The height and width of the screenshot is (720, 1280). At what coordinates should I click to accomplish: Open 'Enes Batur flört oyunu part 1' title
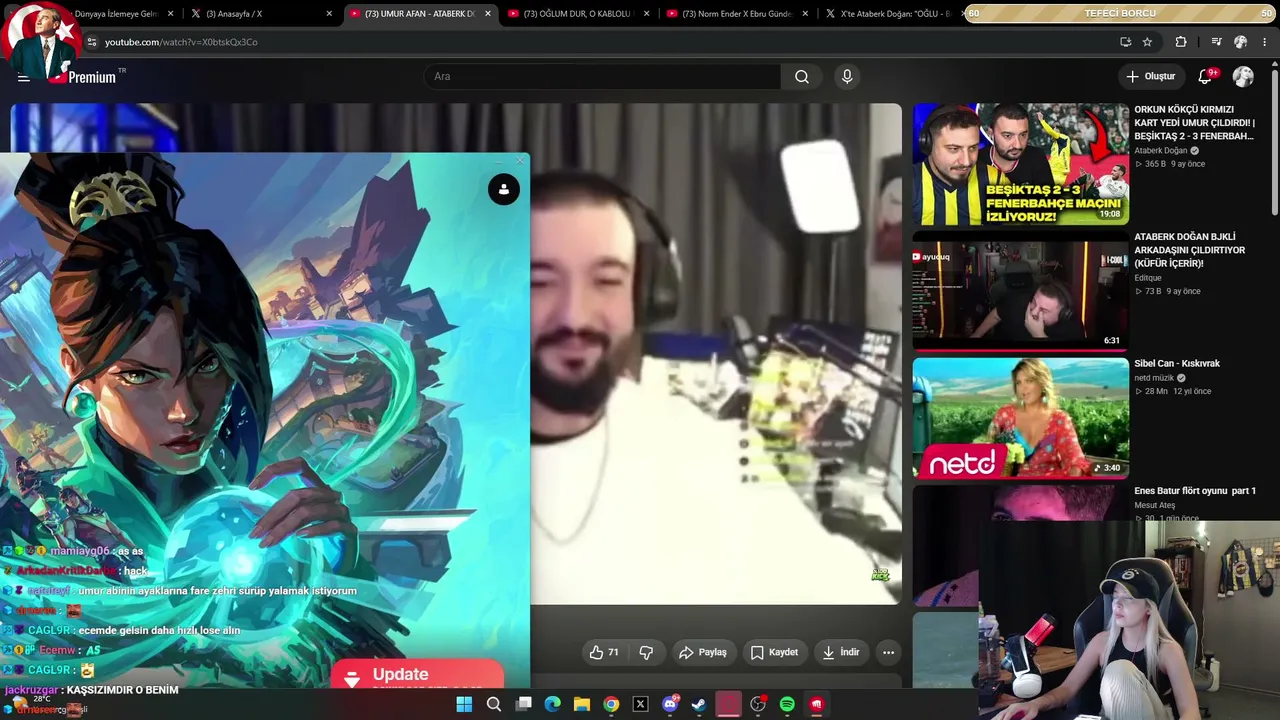coord(1195,491)
